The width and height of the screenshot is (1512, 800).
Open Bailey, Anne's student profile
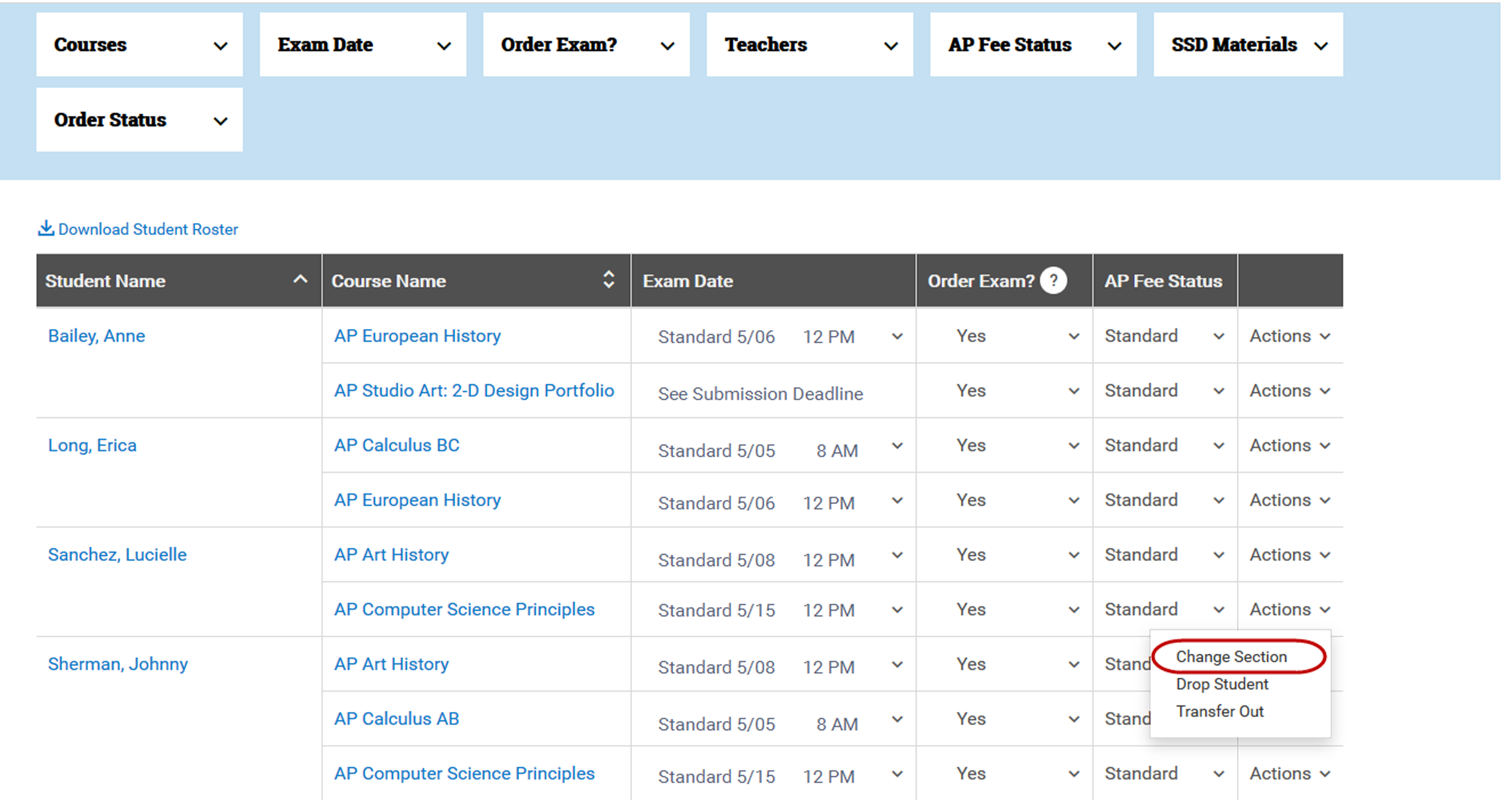pyautogui.click(x=97, y=336)
